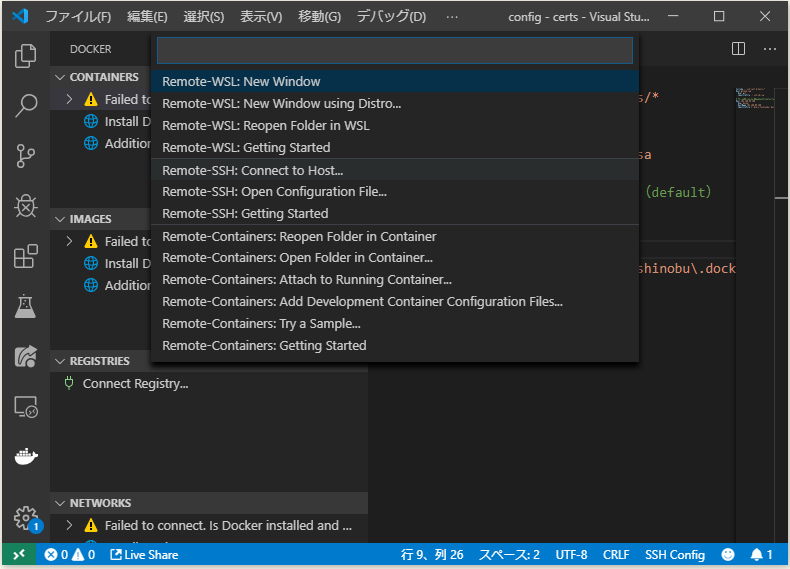Select Remote-Containers: Getting Started
This screenshot has height=569, width=790.
click(x=395, y=346)
